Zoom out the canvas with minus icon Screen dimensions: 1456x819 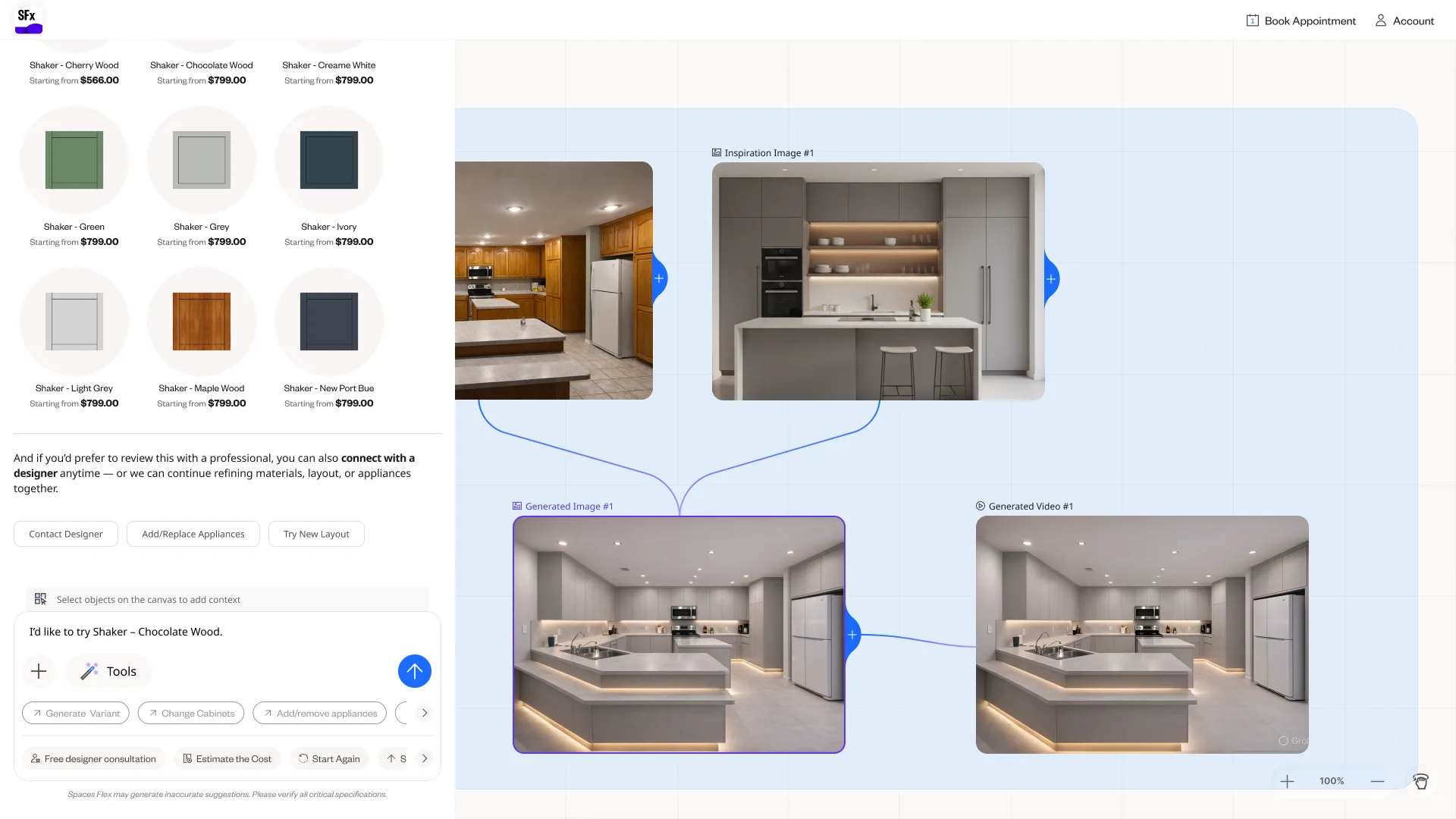[1377, 781]
